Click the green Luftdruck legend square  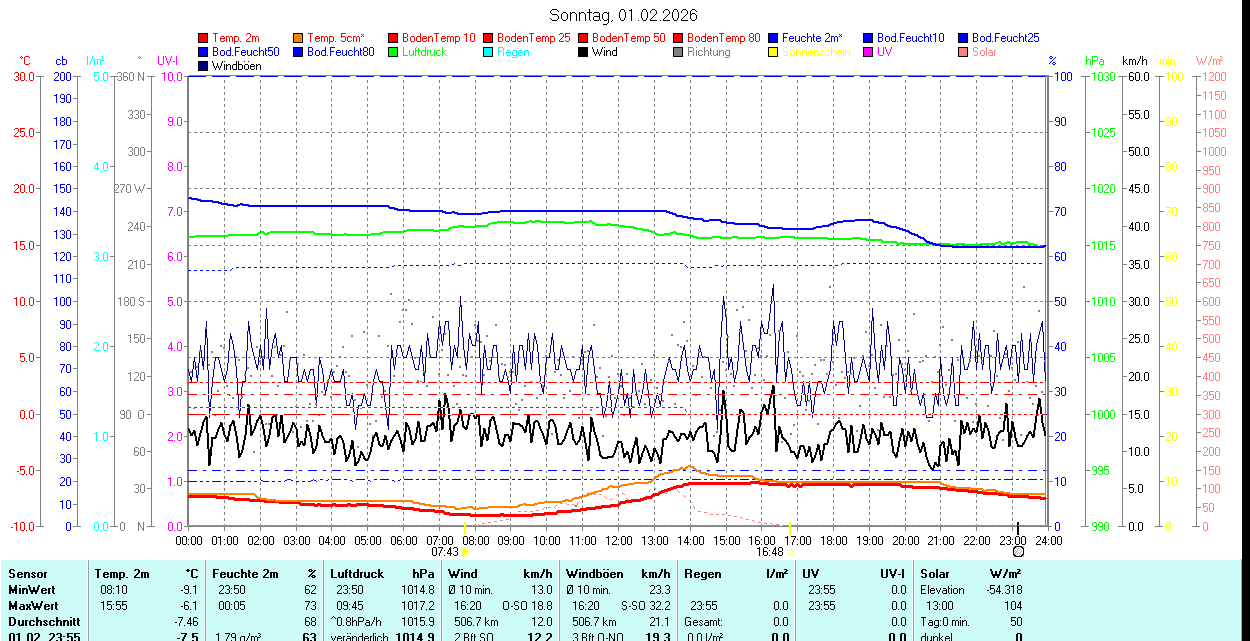pos(394,52)
